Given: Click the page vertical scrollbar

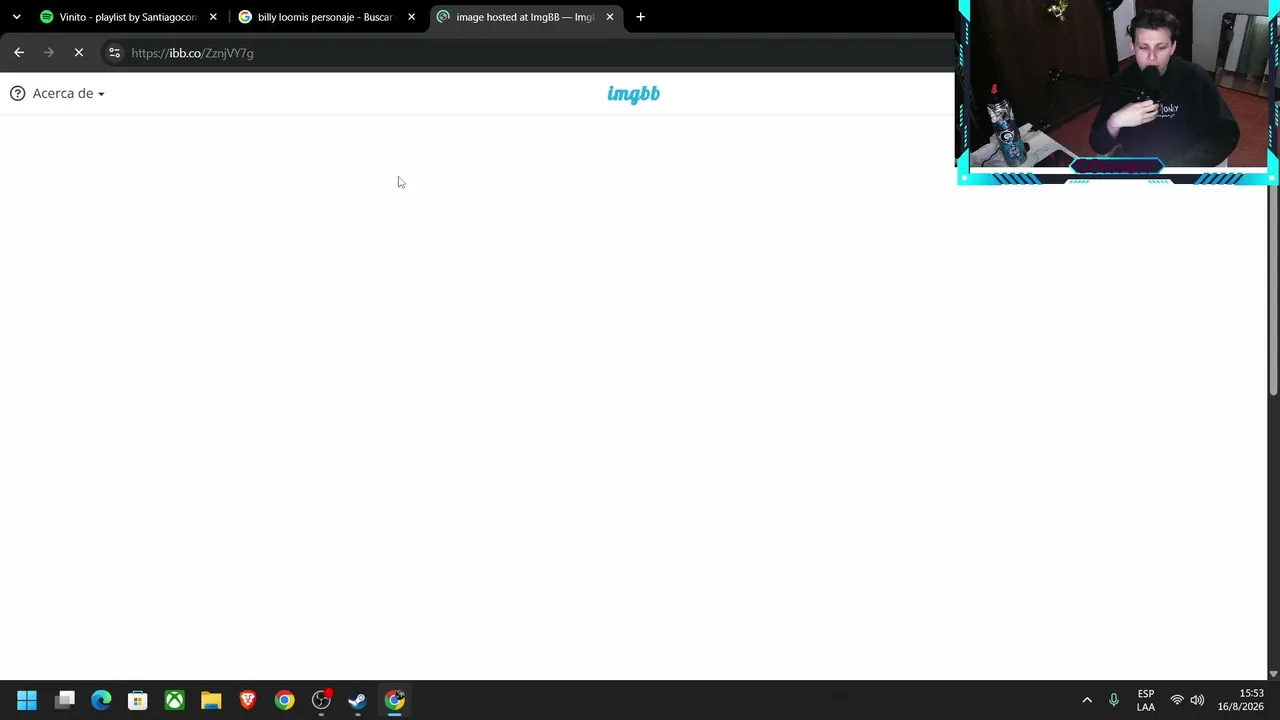Looking at the screenshot, I should click(x=1273, y=290).
